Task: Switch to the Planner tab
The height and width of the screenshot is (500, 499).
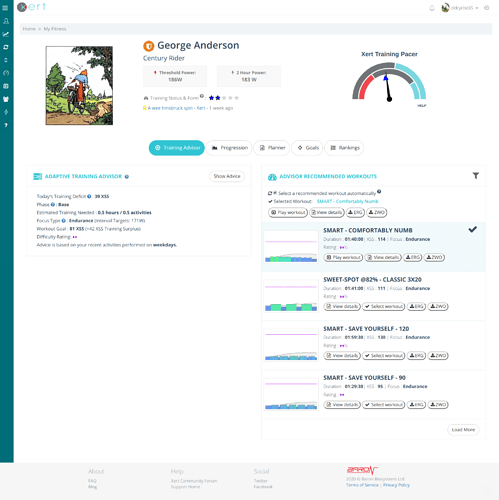Action: click(x=272, y=148)
